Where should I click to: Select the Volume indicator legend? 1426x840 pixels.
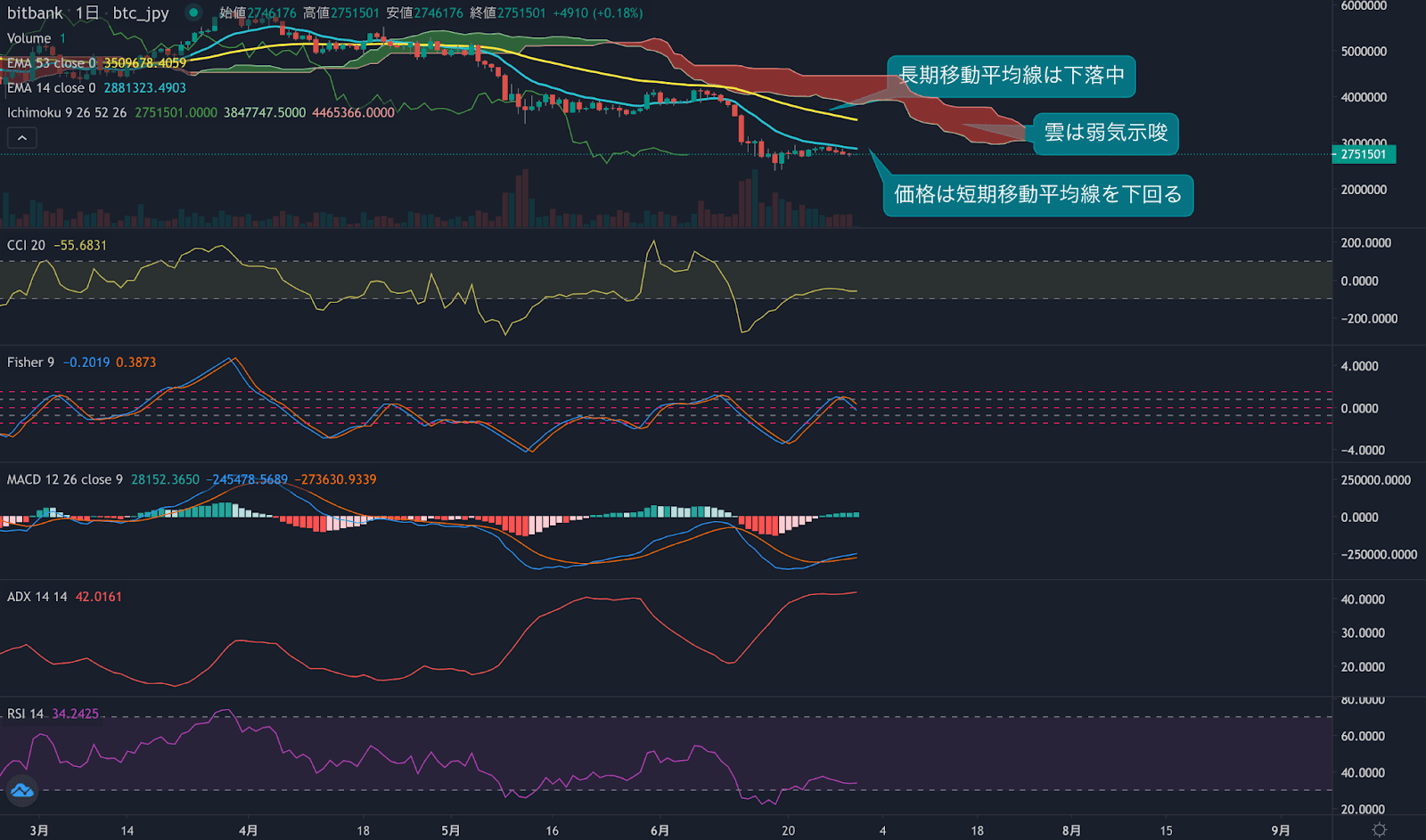click(29, 38)
